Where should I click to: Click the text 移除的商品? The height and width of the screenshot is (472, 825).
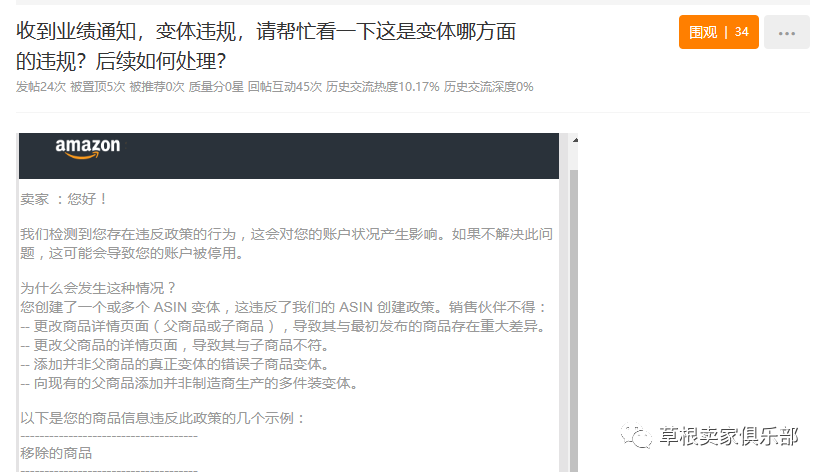coord(56,453)
